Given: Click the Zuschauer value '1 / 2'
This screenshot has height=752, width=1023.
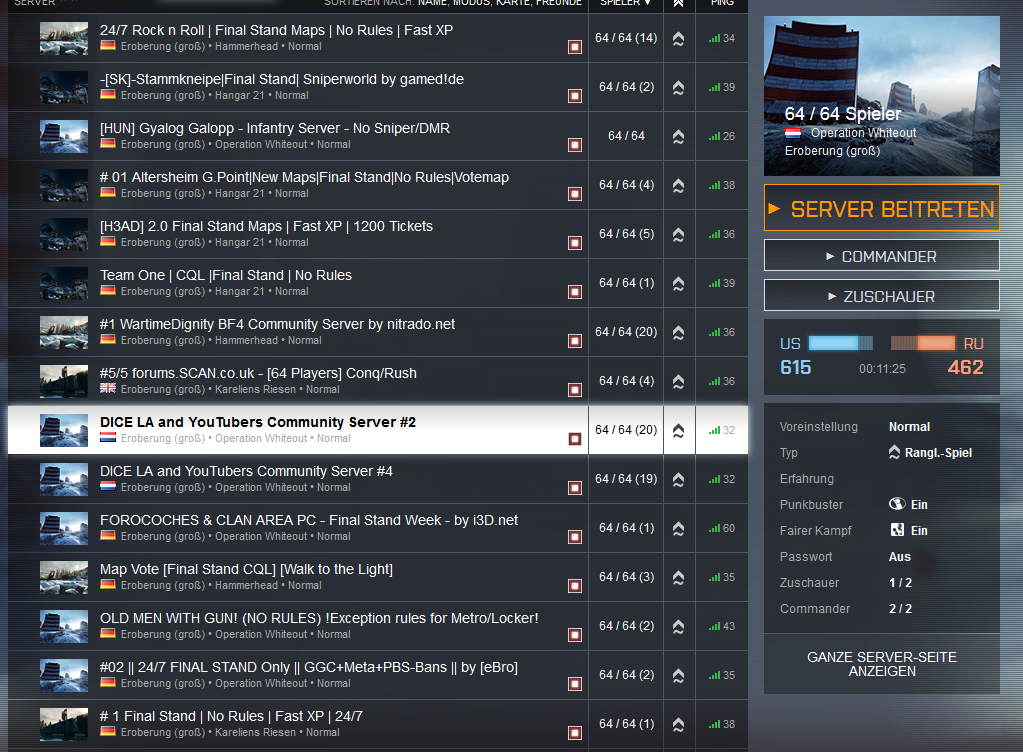Looking at the screenshot, I should 900,582.
